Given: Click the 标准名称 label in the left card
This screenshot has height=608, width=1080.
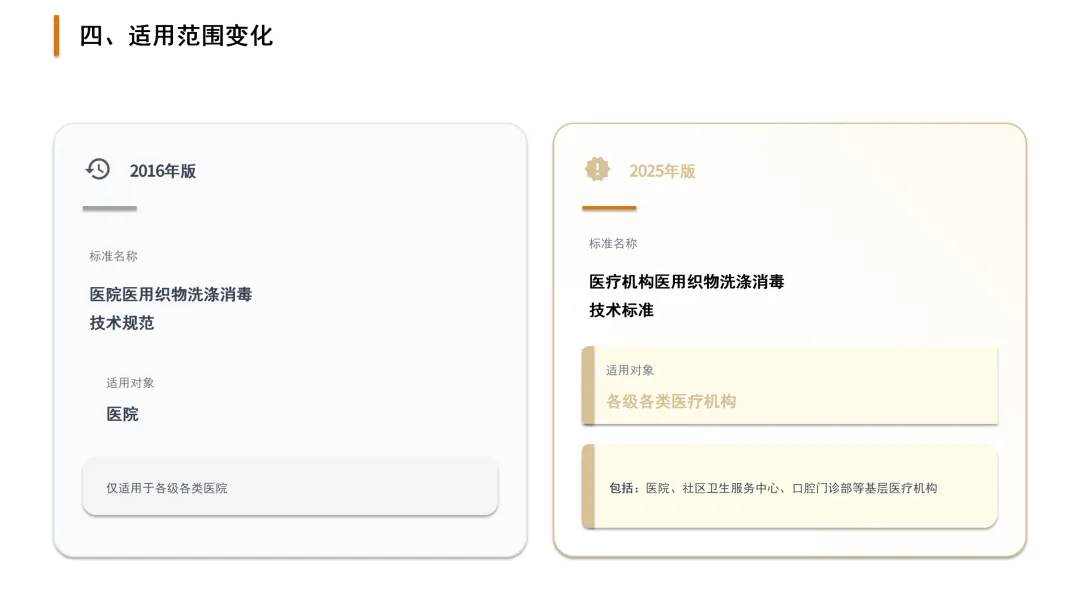Looking at the screenshot, I should (x=113, y=256).
